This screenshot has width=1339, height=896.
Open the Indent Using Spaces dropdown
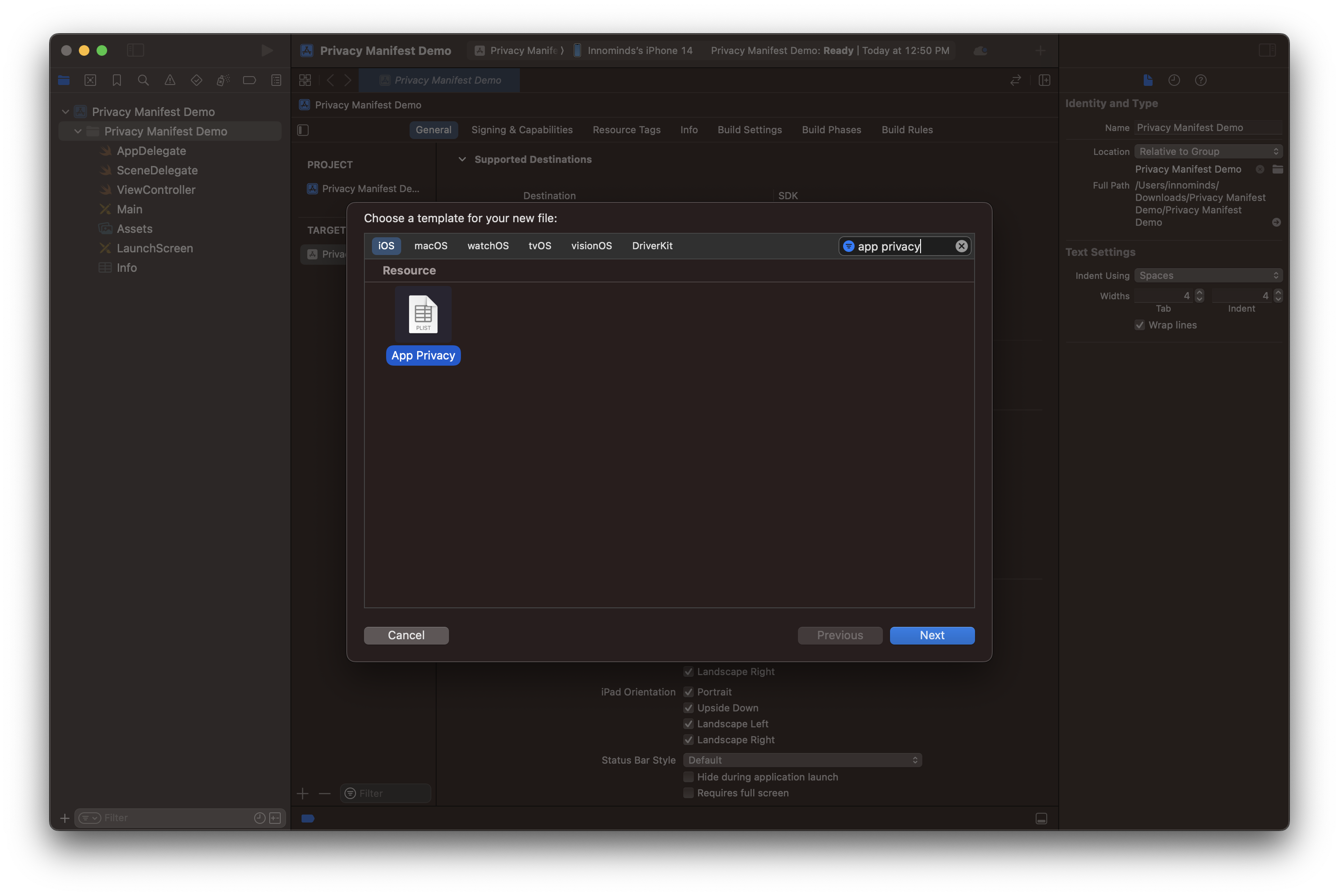click(x=1207, y=275)
